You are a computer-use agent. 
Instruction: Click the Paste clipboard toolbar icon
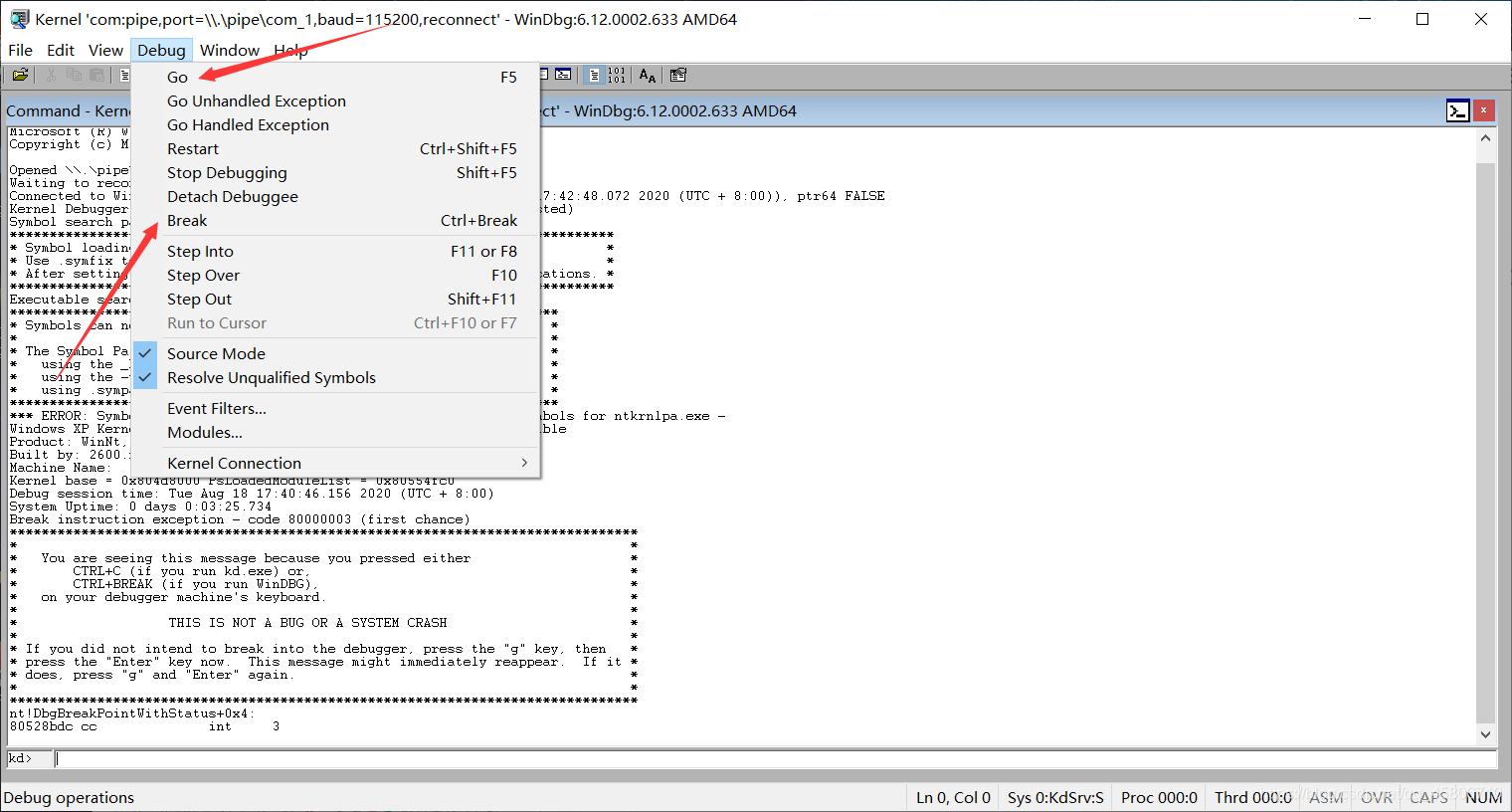[97, 75]
